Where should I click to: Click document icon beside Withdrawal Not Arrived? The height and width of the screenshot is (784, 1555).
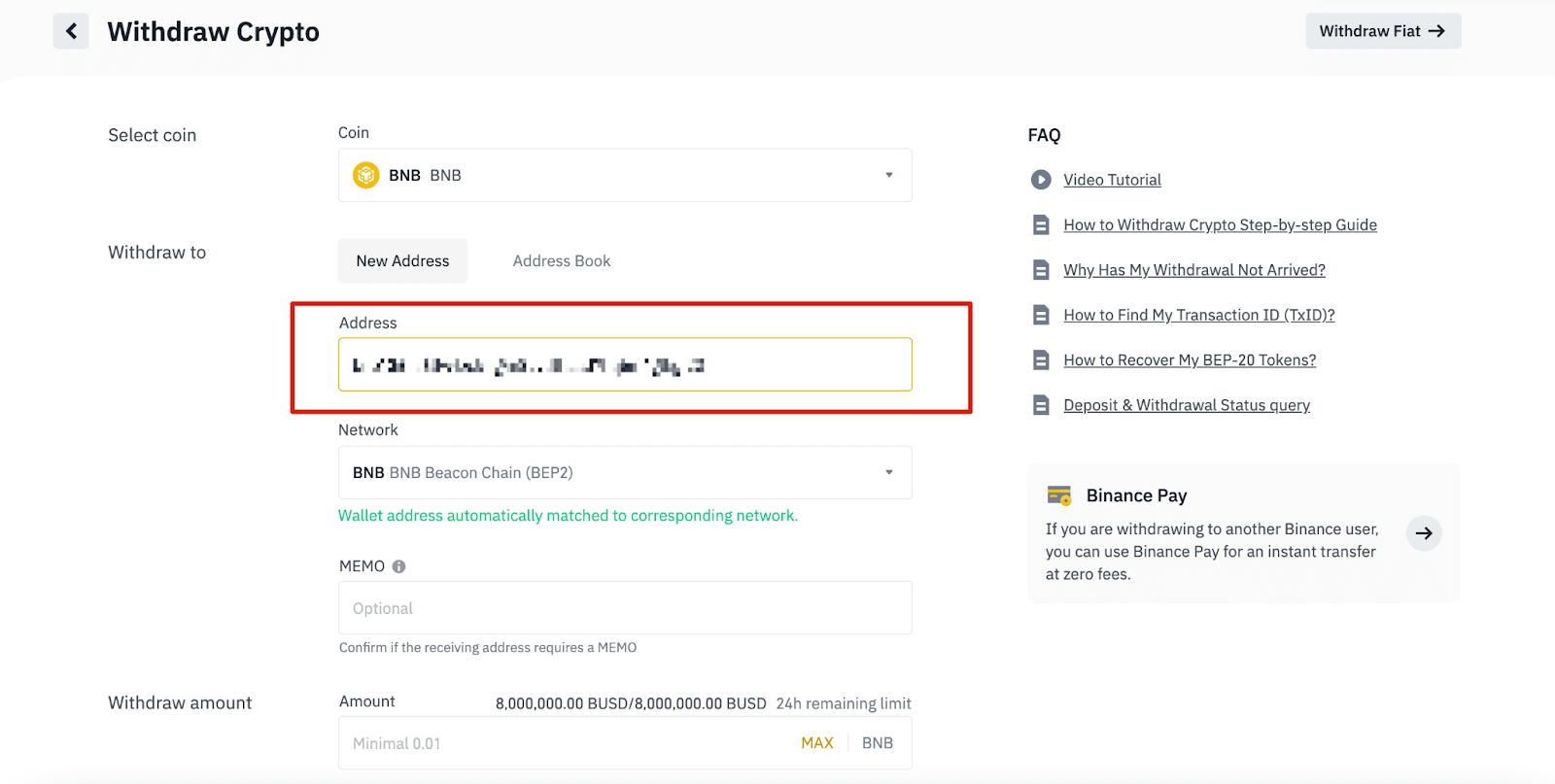[x=1041, y=270]
